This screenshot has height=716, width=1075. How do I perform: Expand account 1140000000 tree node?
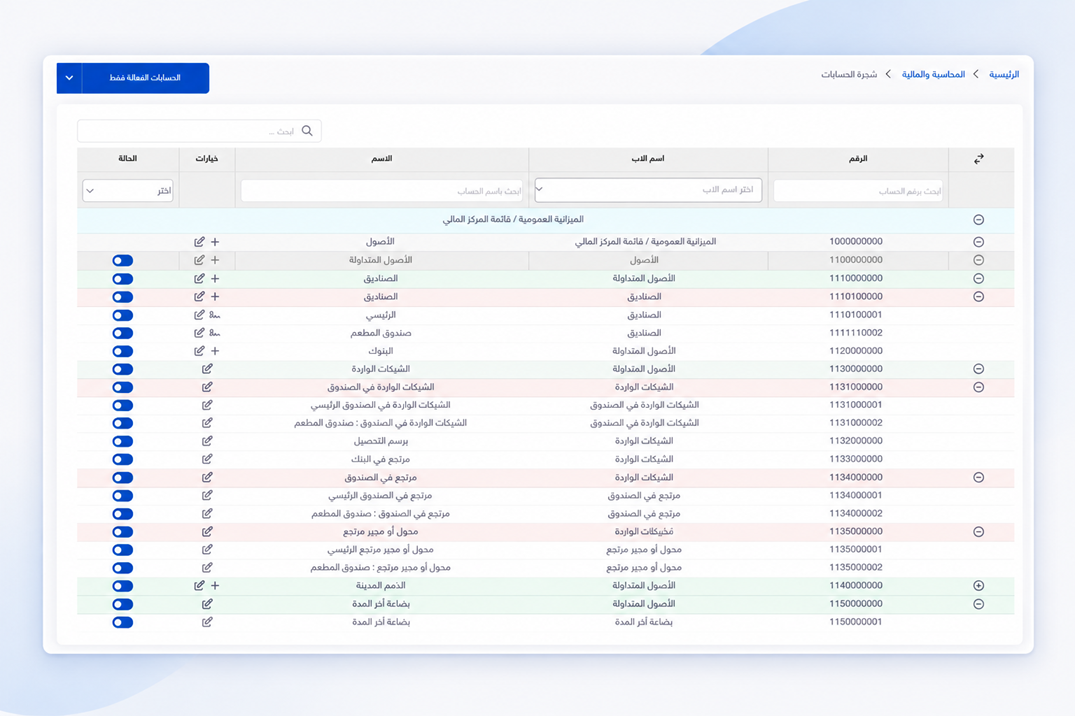tap(978, 586)
